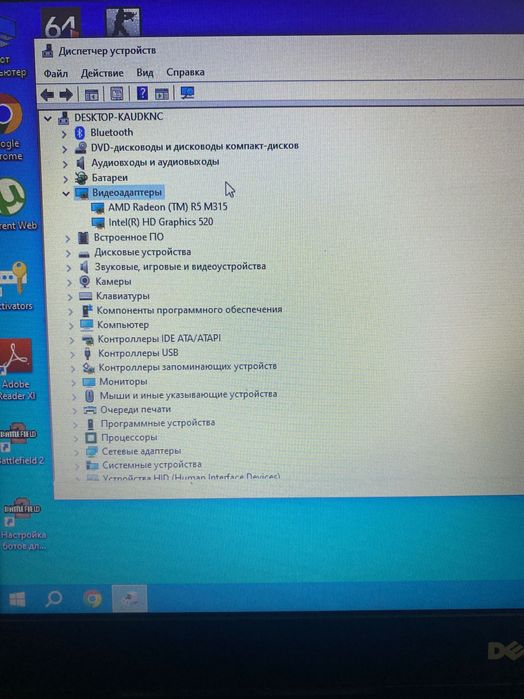Click the blue Help question-mark toolbar icon
Viewport: 524px width, 699px height.
(x=142, y=93)
